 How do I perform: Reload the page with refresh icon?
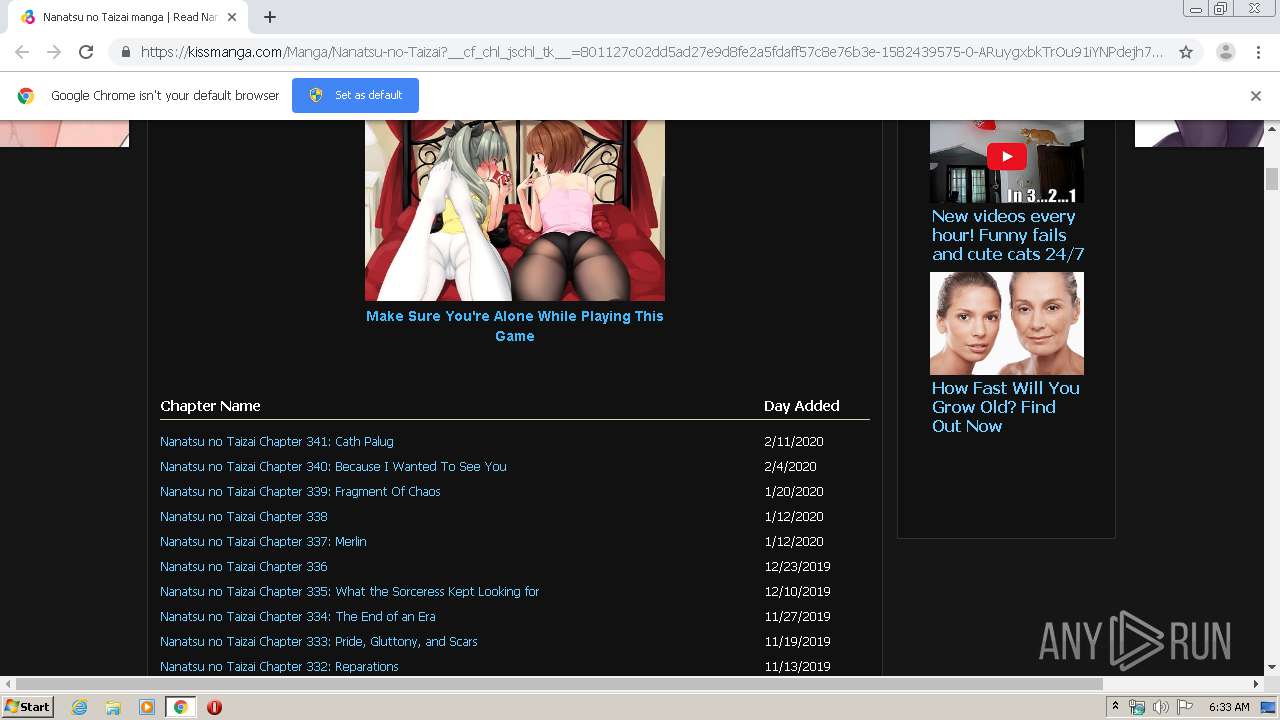click(86, 52)
